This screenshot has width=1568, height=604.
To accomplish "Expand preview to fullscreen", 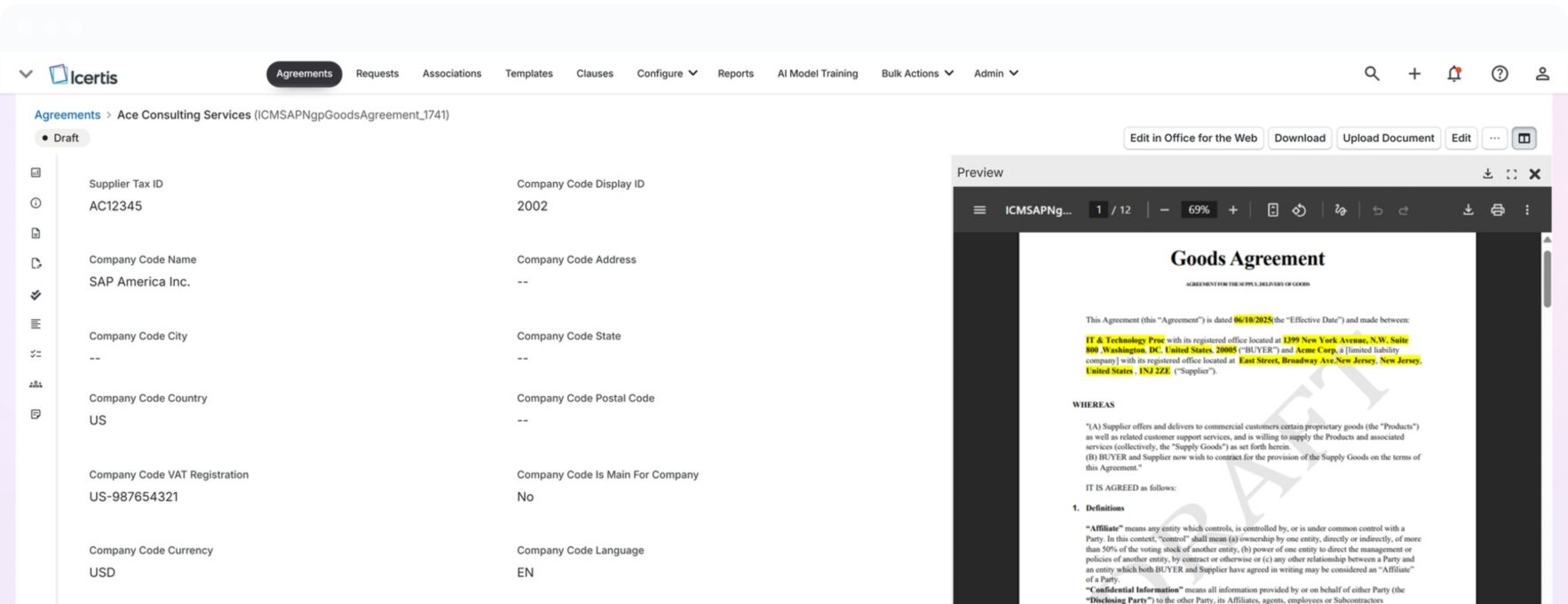I will click(x=1511, y=174).
